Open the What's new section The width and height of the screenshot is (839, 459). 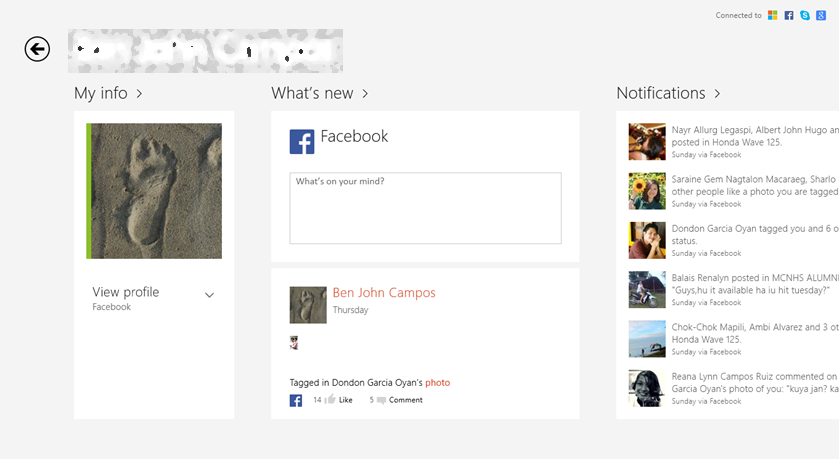[319, 93]
